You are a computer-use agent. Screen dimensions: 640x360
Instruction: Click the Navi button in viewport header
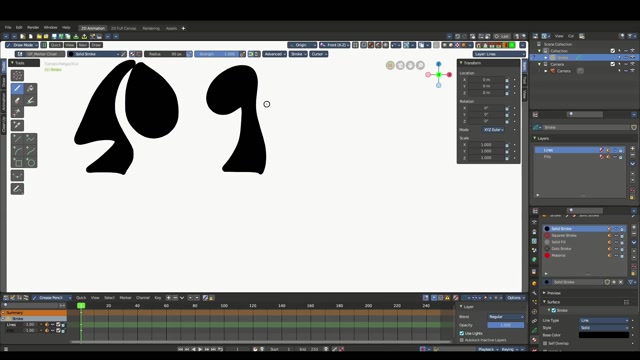(83, 45)
